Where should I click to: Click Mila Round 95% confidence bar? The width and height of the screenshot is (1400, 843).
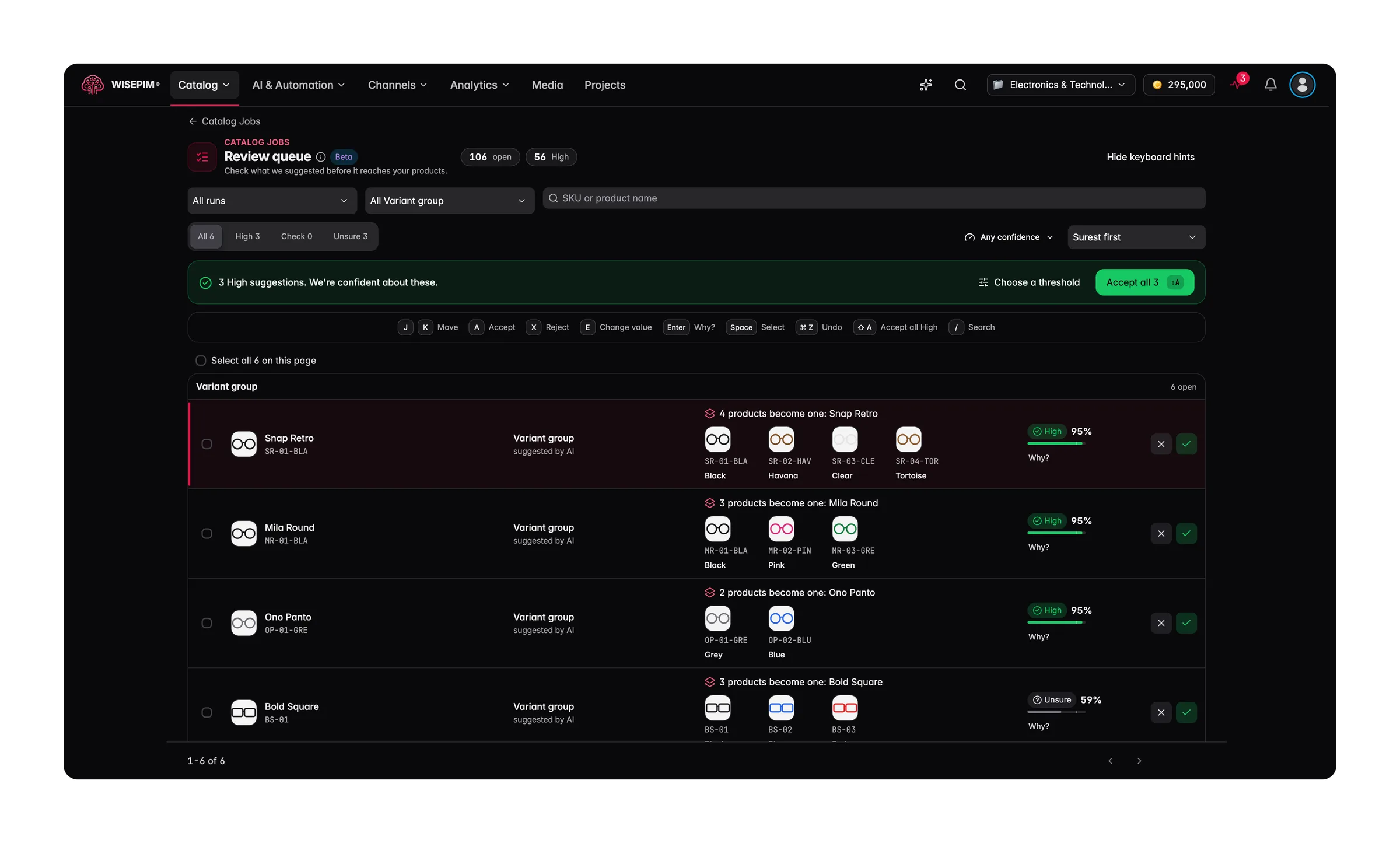(1056, 533)
